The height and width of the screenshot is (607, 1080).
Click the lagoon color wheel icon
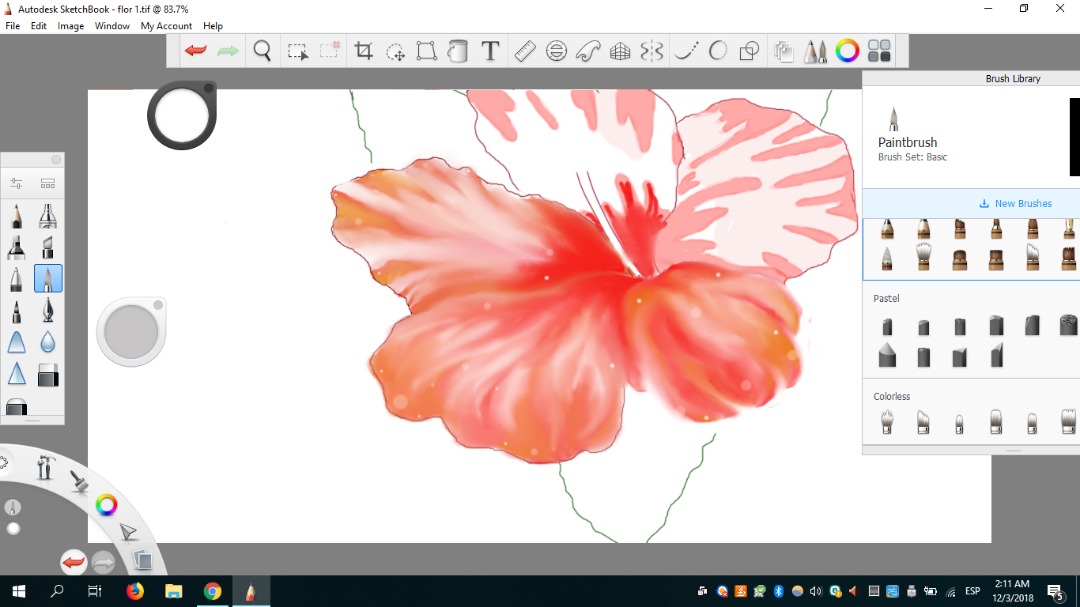pyautogui.click(x=106, y=505)
